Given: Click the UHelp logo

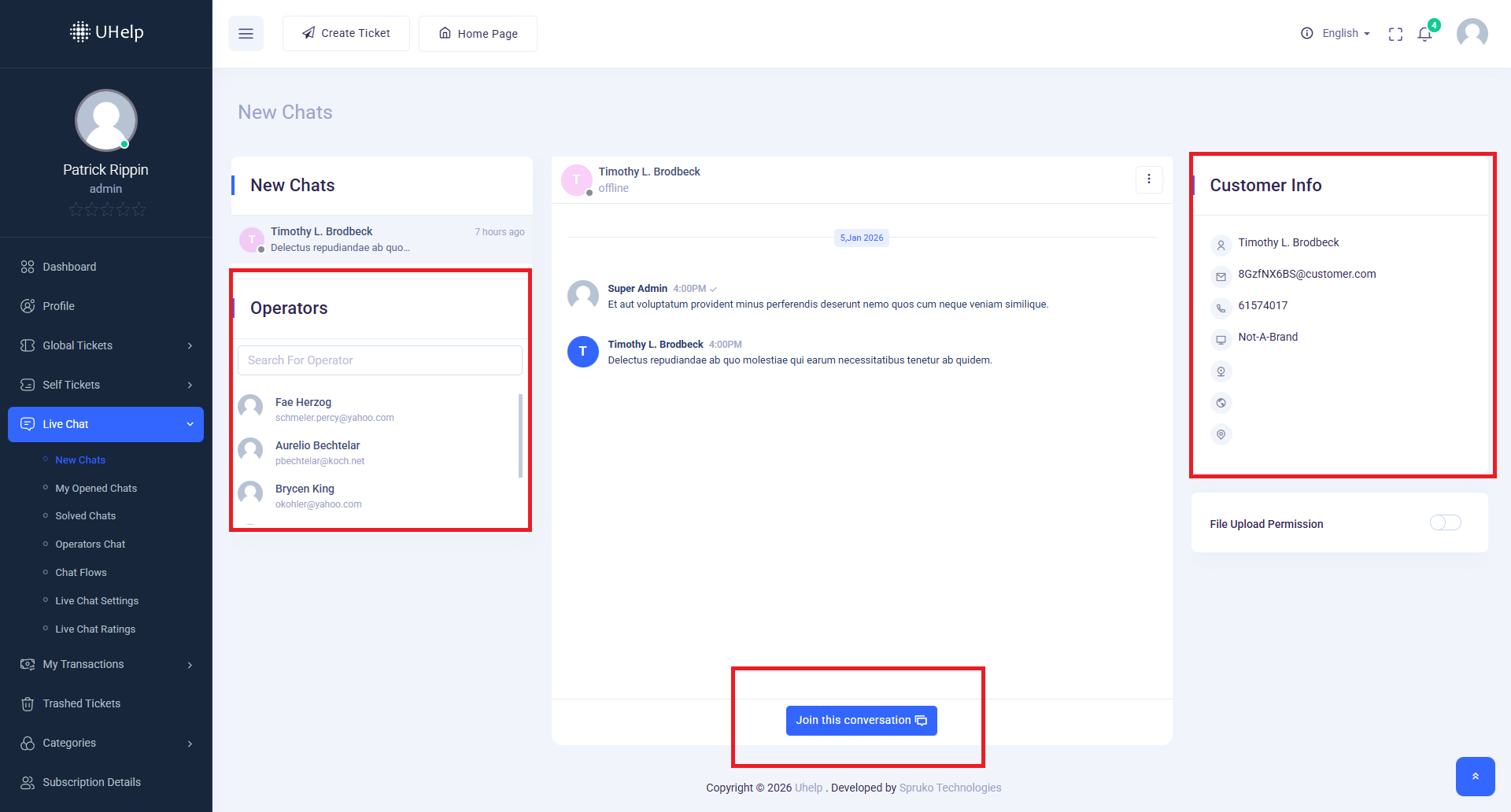Looking at the screenshot, I should (106, 32).
